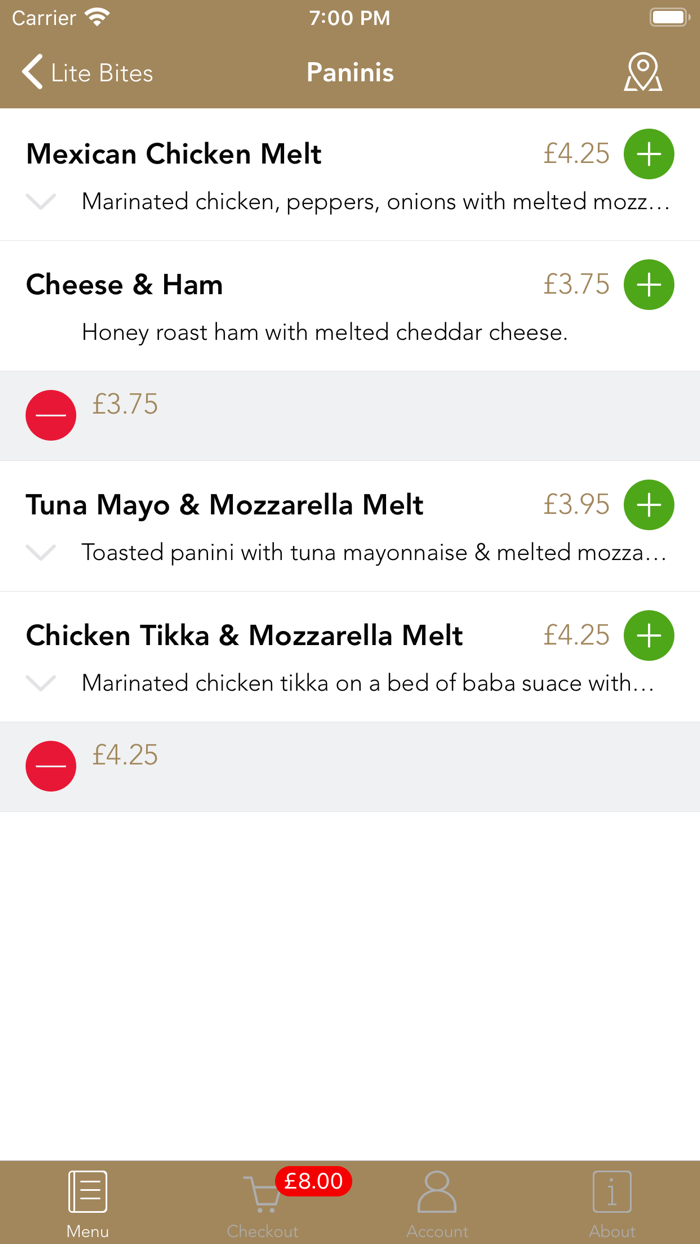Go back to Lite Bites
Image resolution: width=700 pixels, height=1244 pixels.
[88, 73]
